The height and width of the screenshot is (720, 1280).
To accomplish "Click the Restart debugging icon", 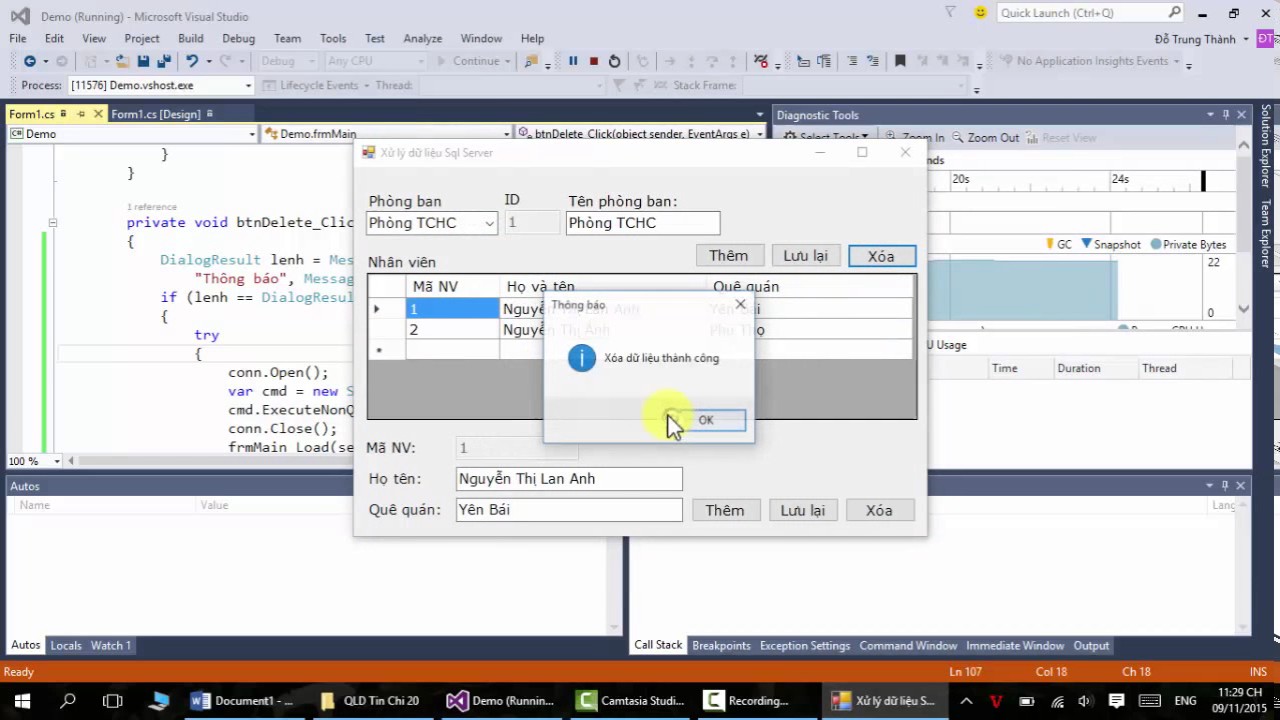I will [614, 61].
